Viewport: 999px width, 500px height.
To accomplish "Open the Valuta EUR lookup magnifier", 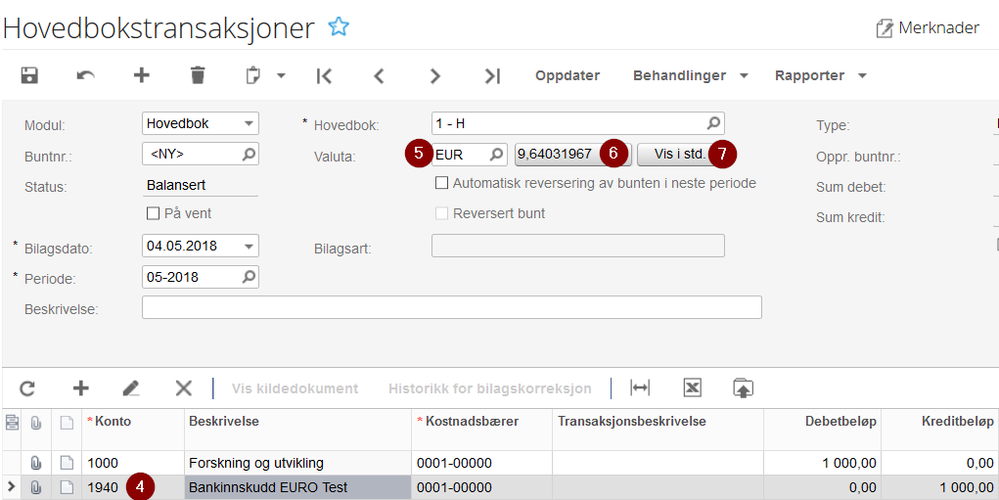I will pyautogui.click(x=495, y=154).
